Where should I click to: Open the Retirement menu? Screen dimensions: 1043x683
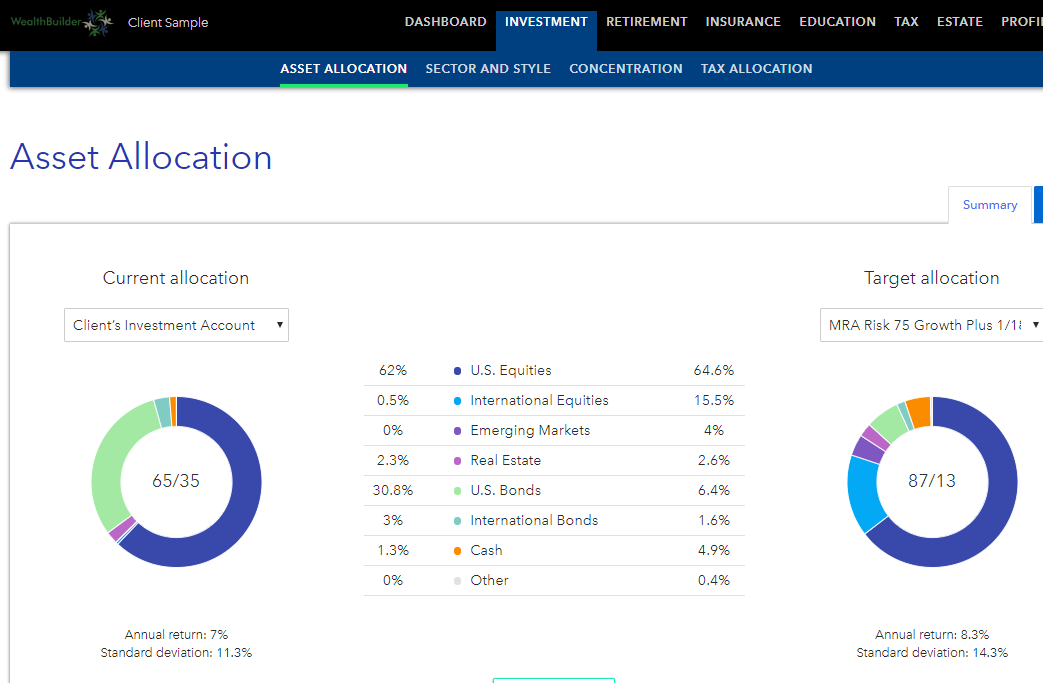647,22
